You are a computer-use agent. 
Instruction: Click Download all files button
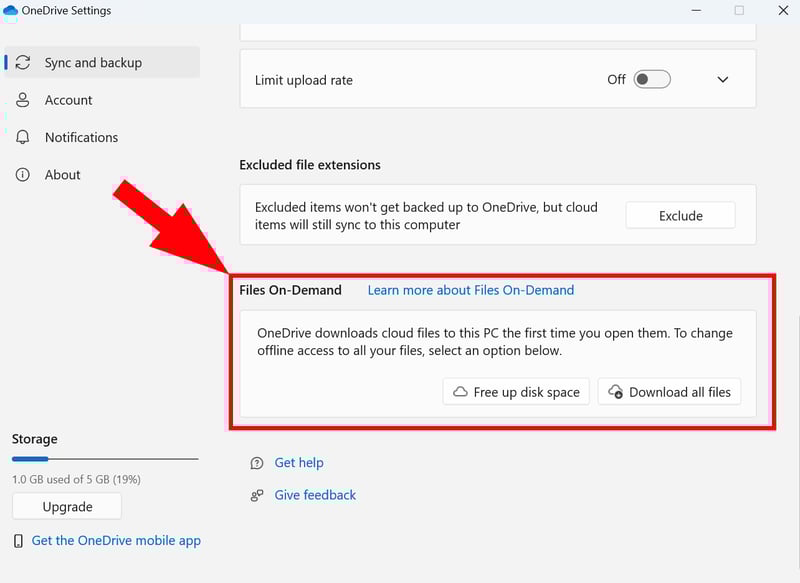tap(669, 392)
